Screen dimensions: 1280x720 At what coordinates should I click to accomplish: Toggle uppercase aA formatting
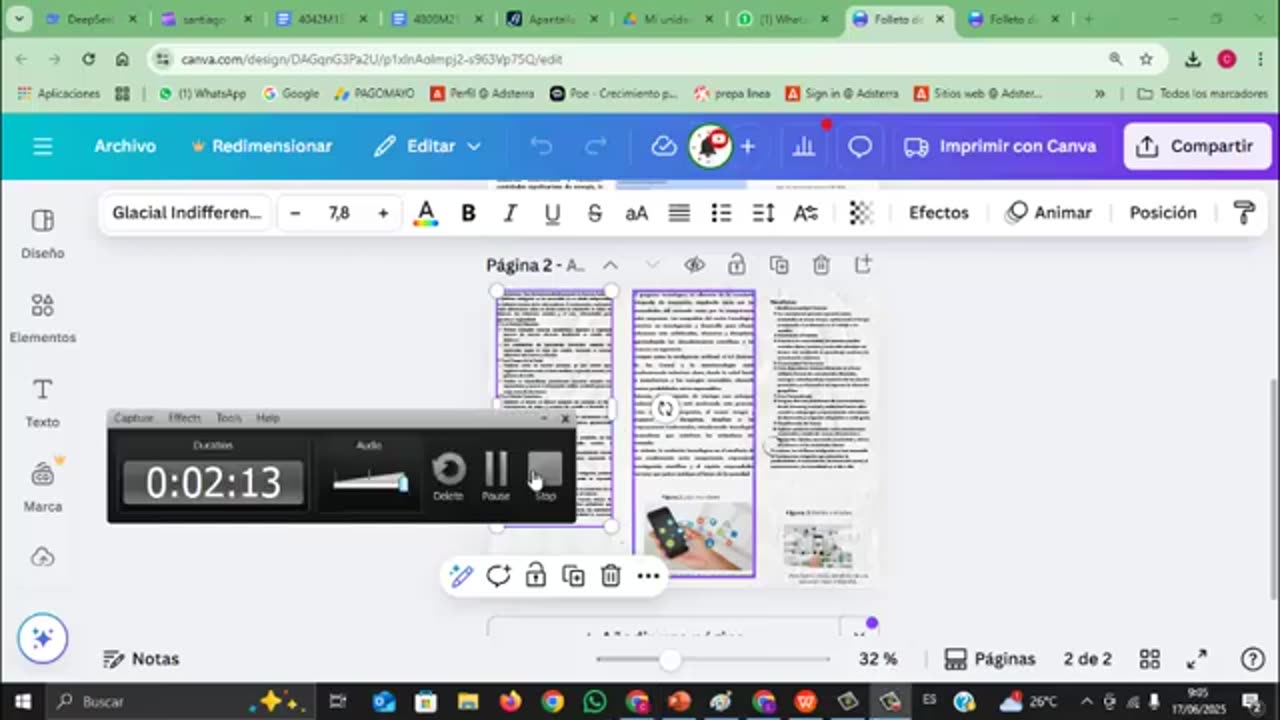(x=636, y=212)
